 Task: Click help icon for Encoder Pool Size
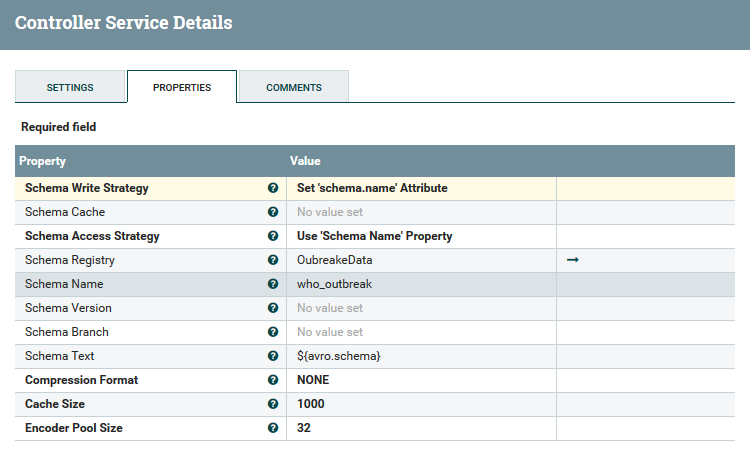tap(273, 428)
